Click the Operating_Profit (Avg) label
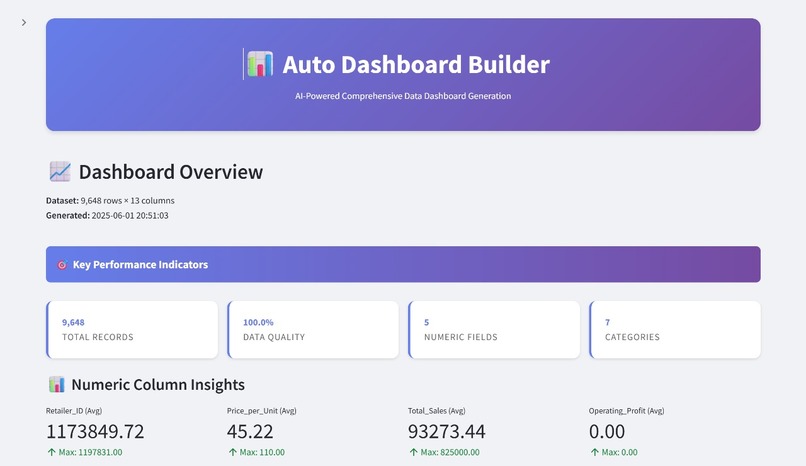The height and width of the screenshot is (466, 806). click(x=626, y=411)
